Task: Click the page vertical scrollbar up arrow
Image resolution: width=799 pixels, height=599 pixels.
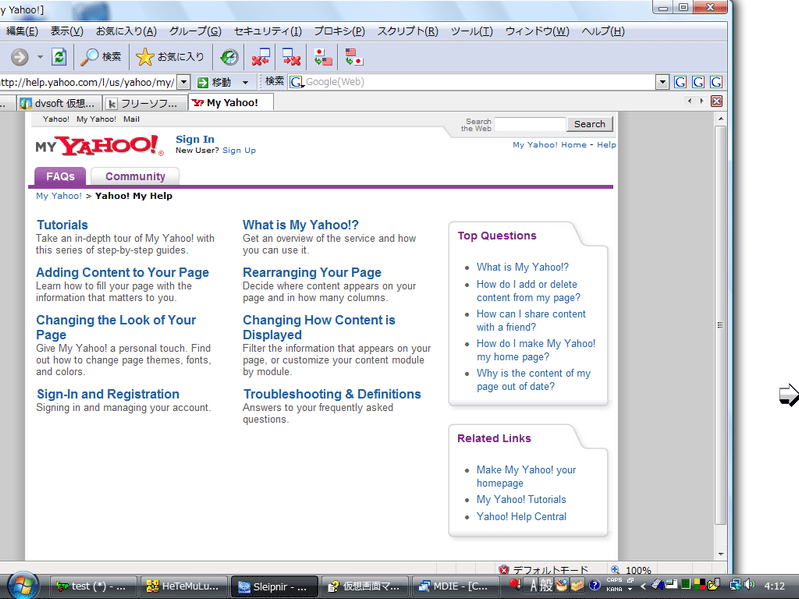Action: click(721, 119)
